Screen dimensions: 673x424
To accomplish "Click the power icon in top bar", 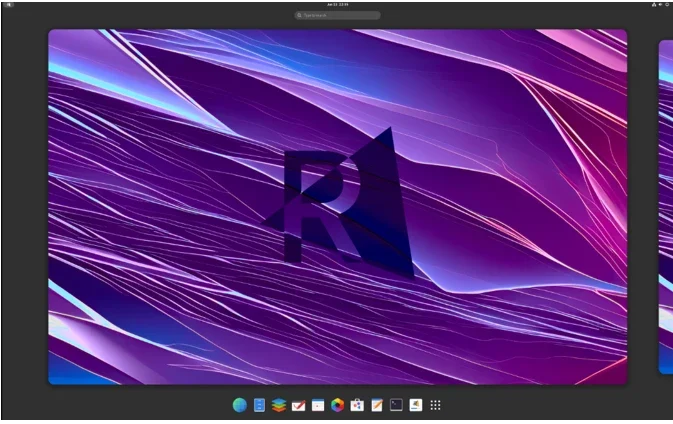I will 666,4.
